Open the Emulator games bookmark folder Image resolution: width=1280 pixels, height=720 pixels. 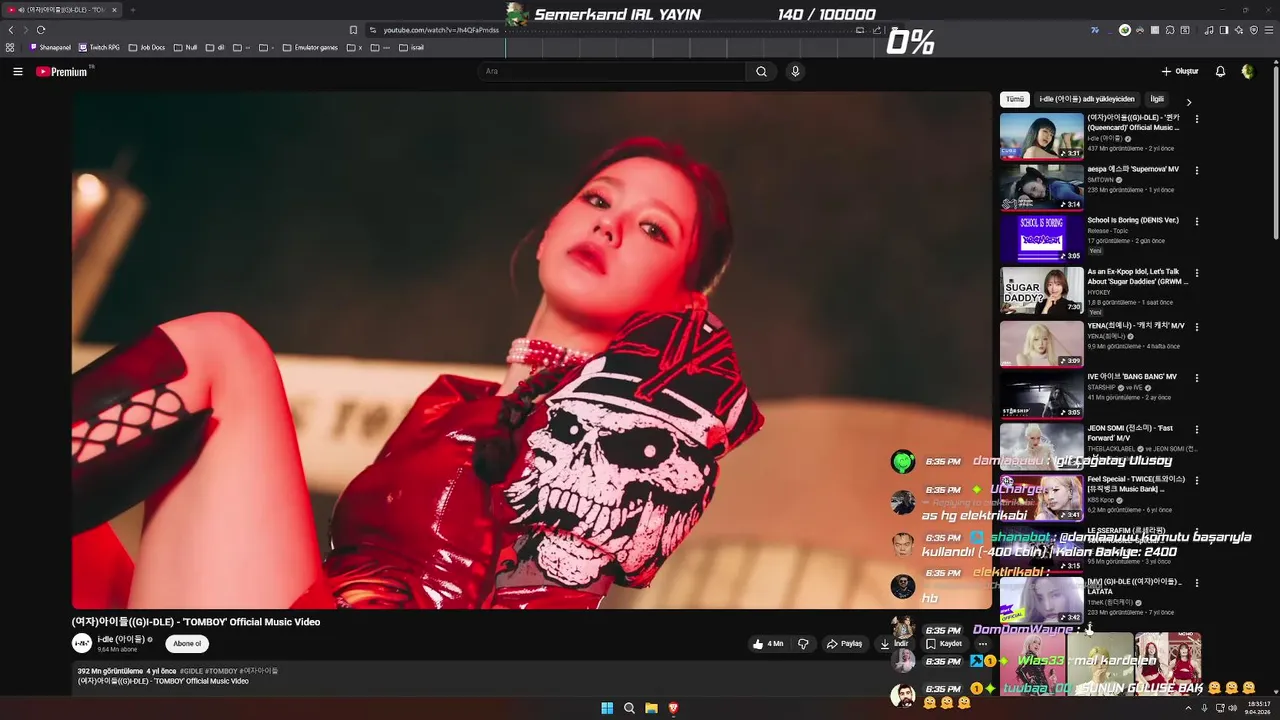point(310,47)
